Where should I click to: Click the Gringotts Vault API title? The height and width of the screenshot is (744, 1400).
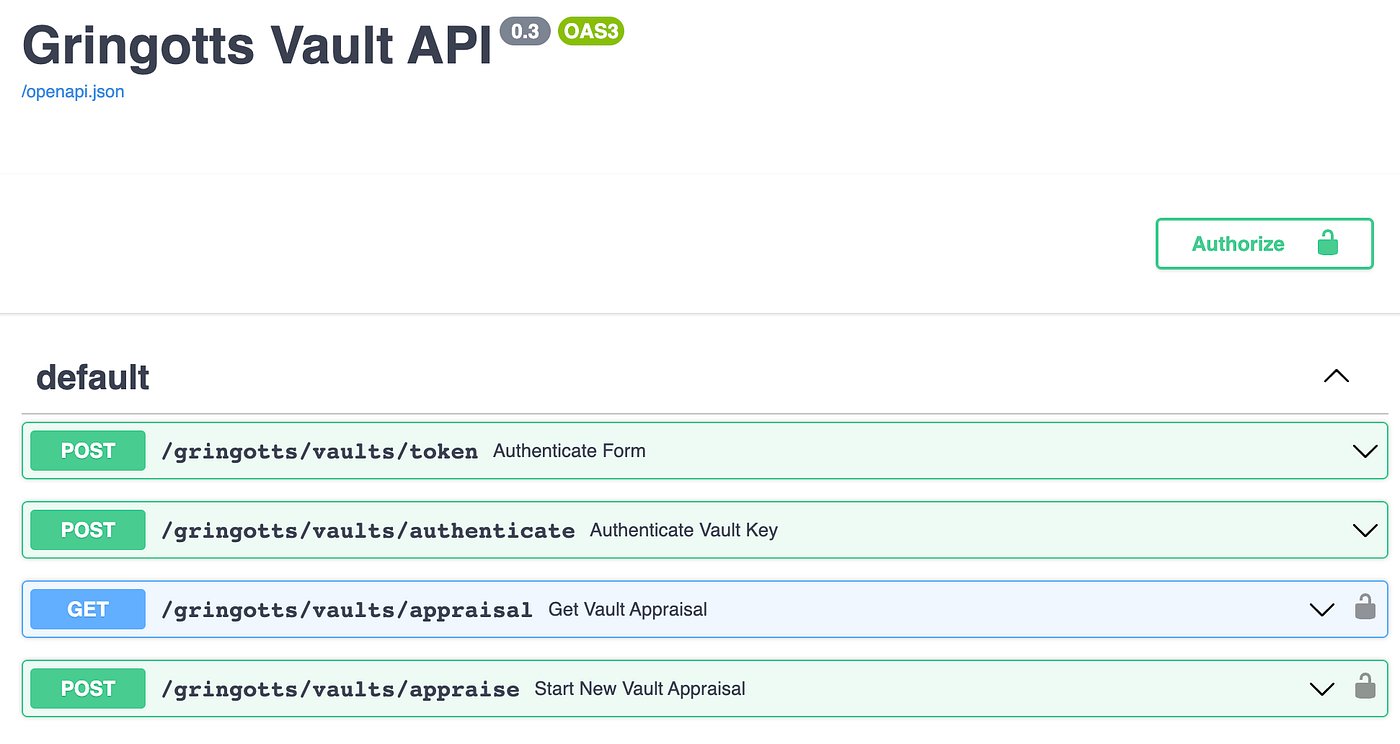(x=257, y=45)
